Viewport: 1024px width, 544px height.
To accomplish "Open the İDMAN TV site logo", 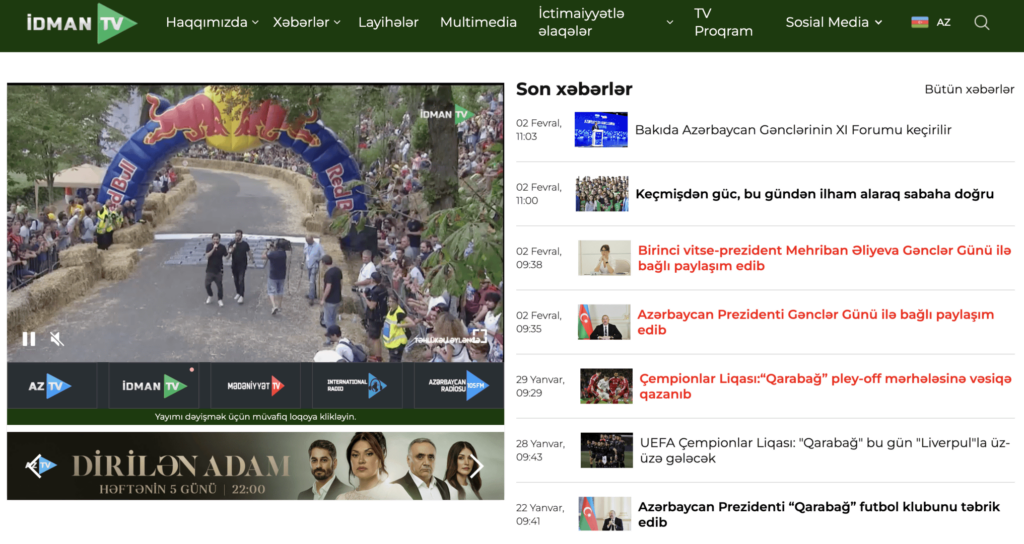I will [x=82, y=24].
